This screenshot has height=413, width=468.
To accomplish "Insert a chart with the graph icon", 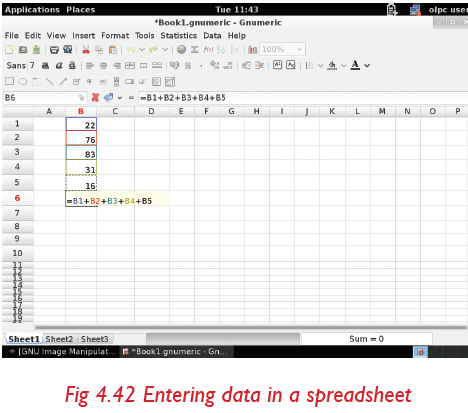I will (x=253, y=50).
